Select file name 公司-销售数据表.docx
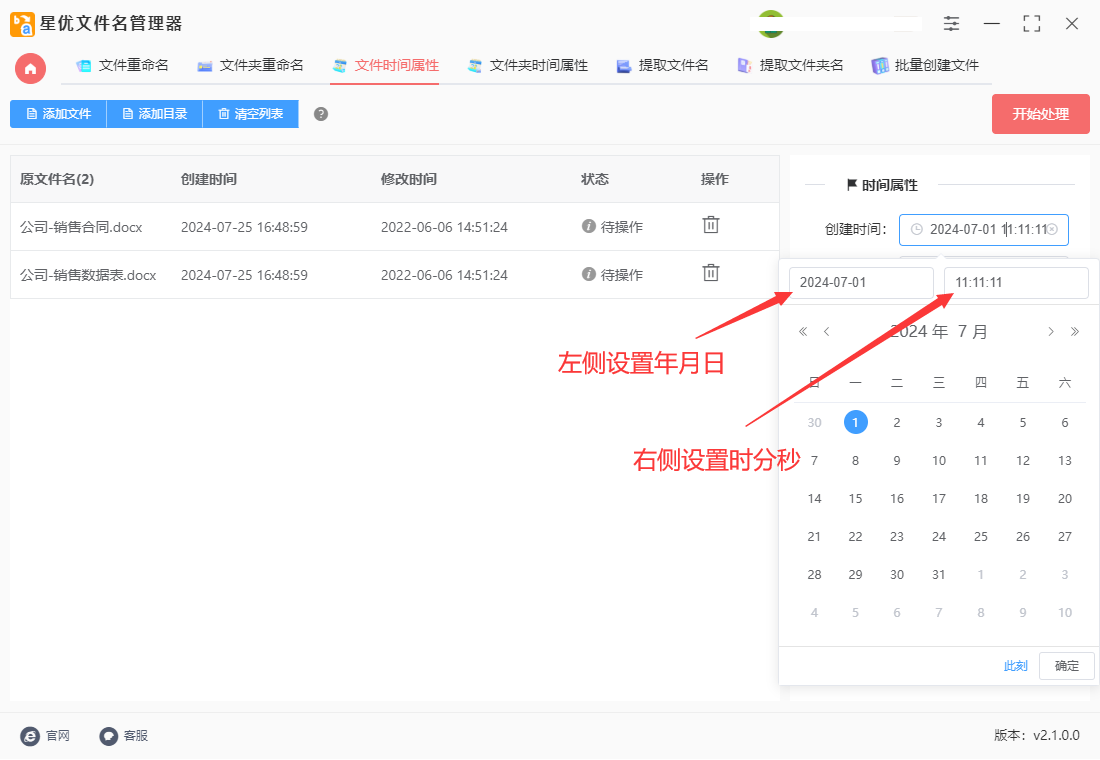Screen dimensions: 1100x760 (88, 275)
